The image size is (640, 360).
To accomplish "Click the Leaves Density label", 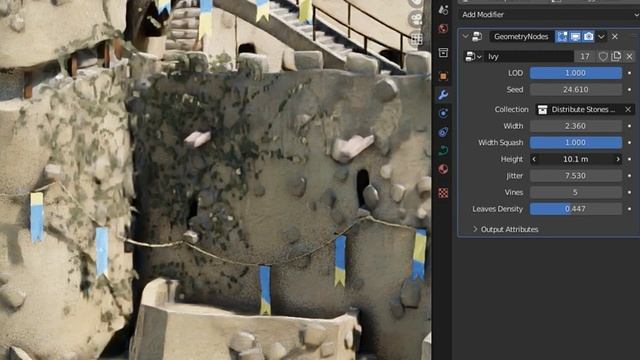I will pyautogui.click(x=498, y=209).
